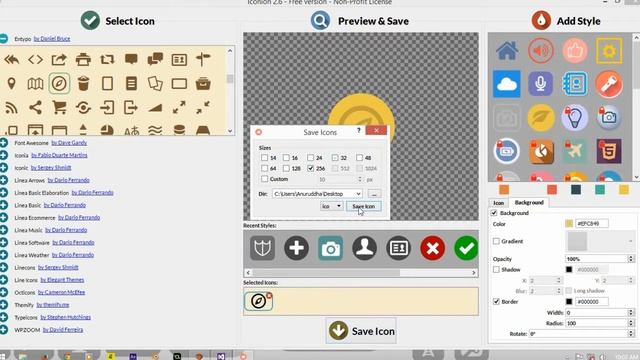The height and width of the screenshot is (360, 640).
Task: Open the by Daniel Bruce link
Action: [52, 39]
